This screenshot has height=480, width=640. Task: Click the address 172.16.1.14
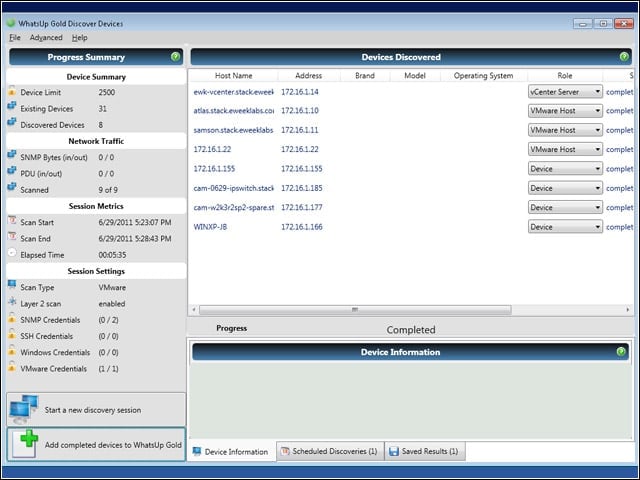click(x=300, y=92)
